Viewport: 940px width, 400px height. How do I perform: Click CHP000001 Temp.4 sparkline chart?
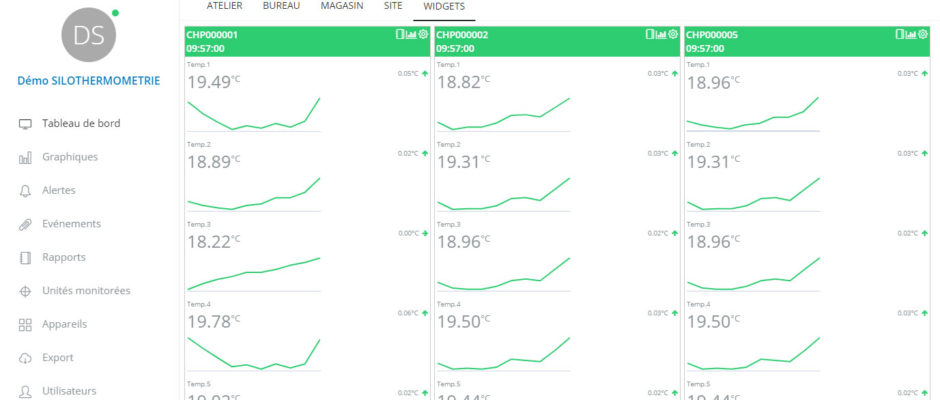click(254, 354)
